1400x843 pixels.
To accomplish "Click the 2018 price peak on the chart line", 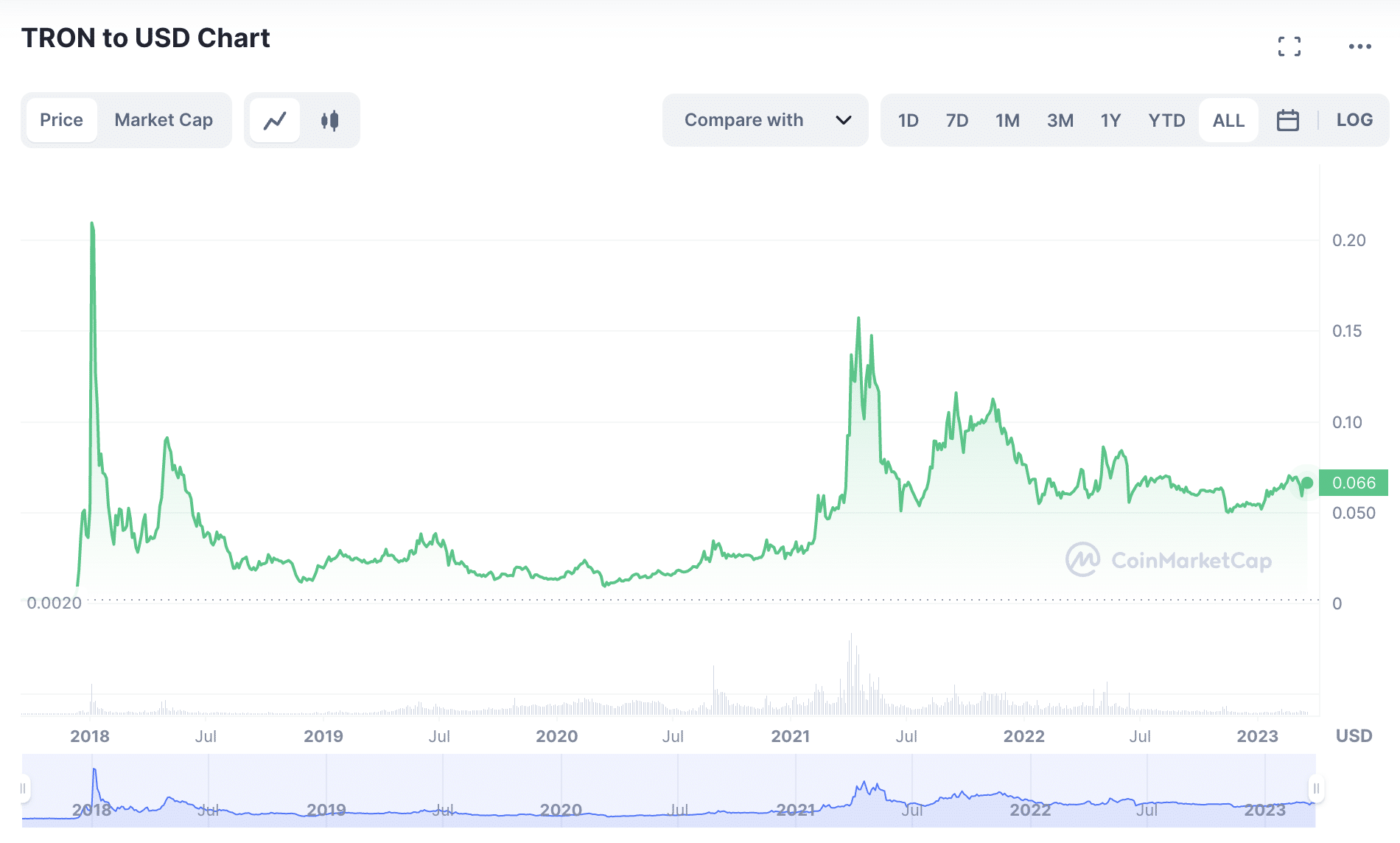I will click(92, 223).
